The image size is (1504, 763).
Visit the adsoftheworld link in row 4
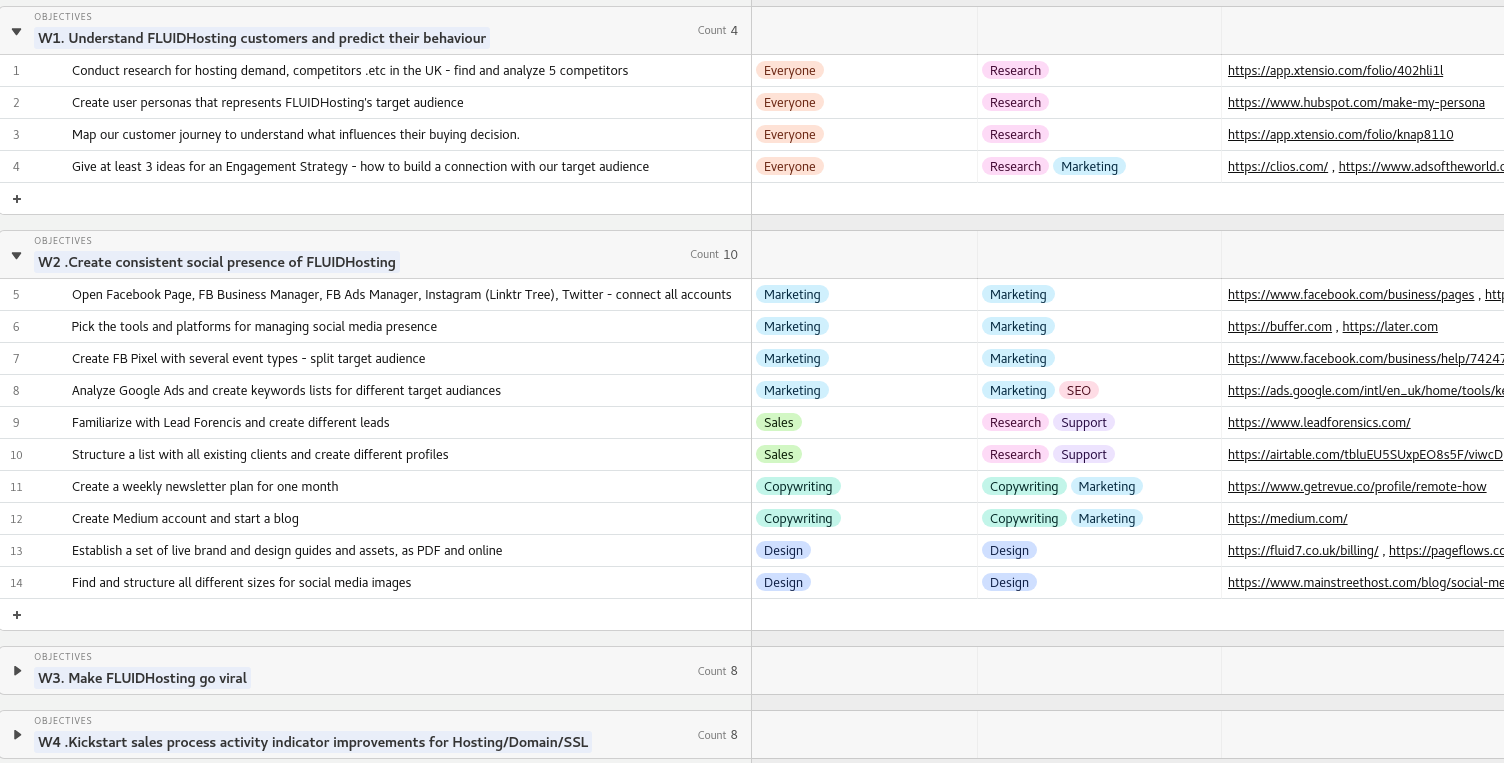(1421, 166)
